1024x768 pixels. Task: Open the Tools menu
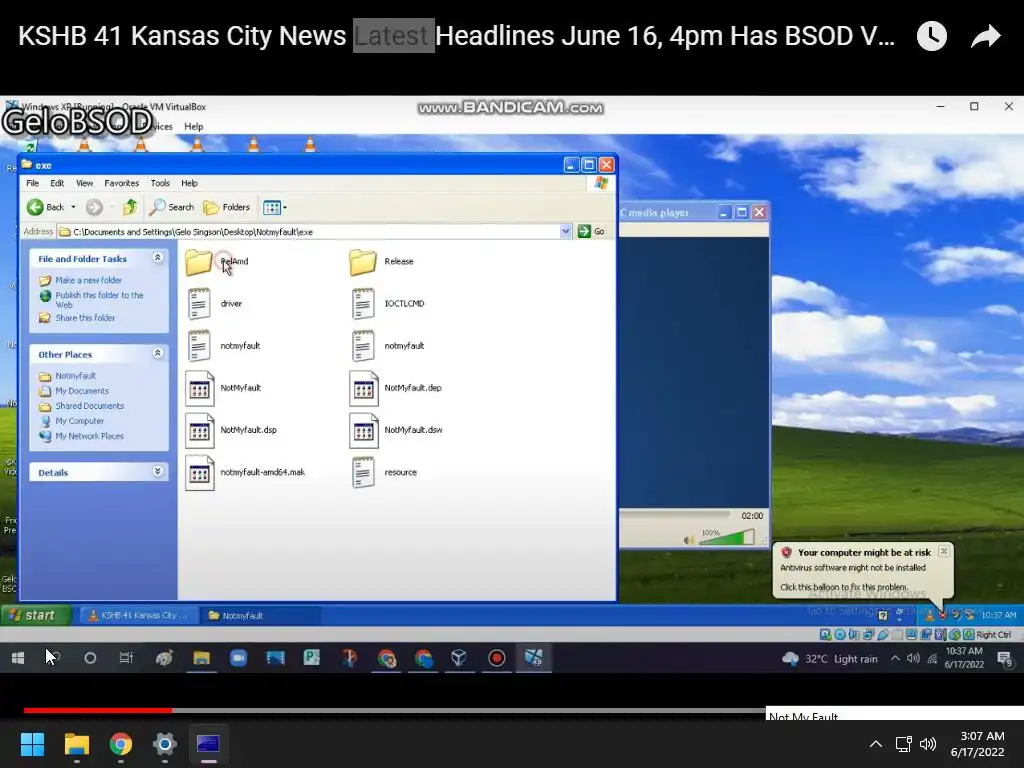tap(160, 183)
